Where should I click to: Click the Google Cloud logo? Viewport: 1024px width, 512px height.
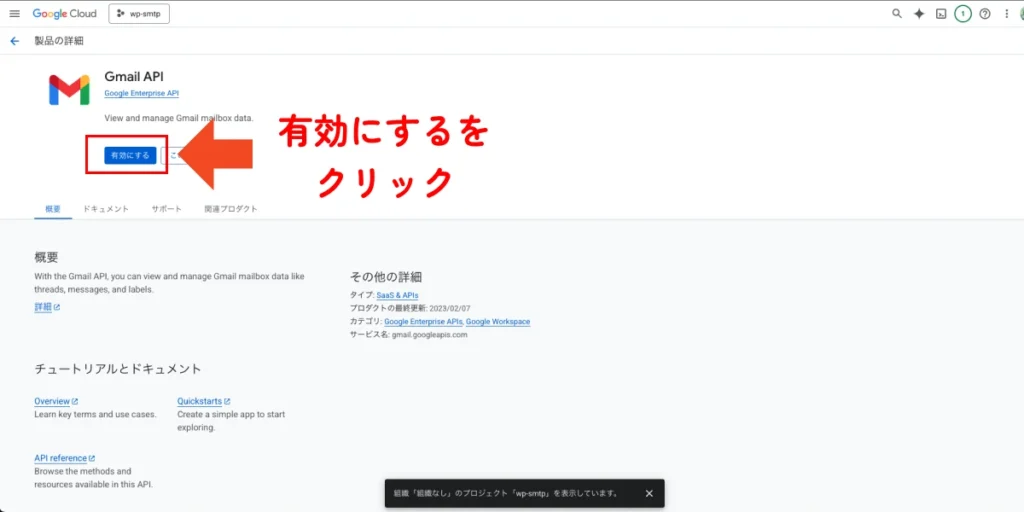click(x=64, y=14)
